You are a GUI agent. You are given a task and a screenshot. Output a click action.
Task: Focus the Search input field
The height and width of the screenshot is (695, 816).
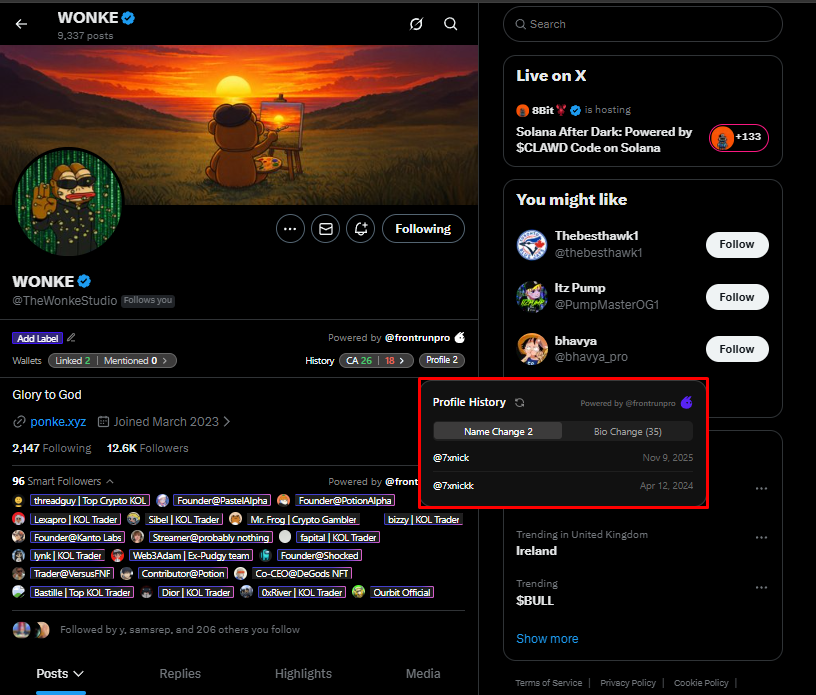pos(643,24)
